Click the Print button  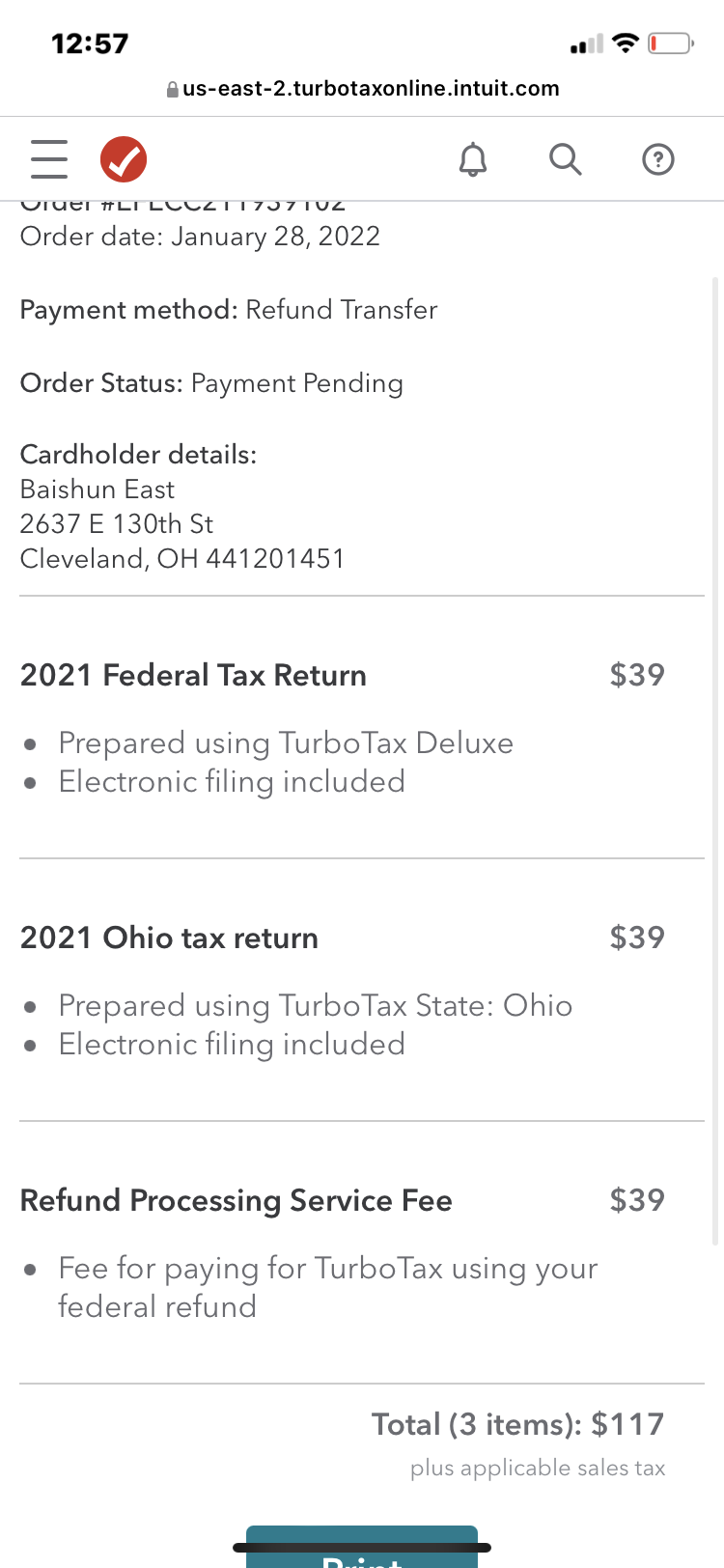362,1550
